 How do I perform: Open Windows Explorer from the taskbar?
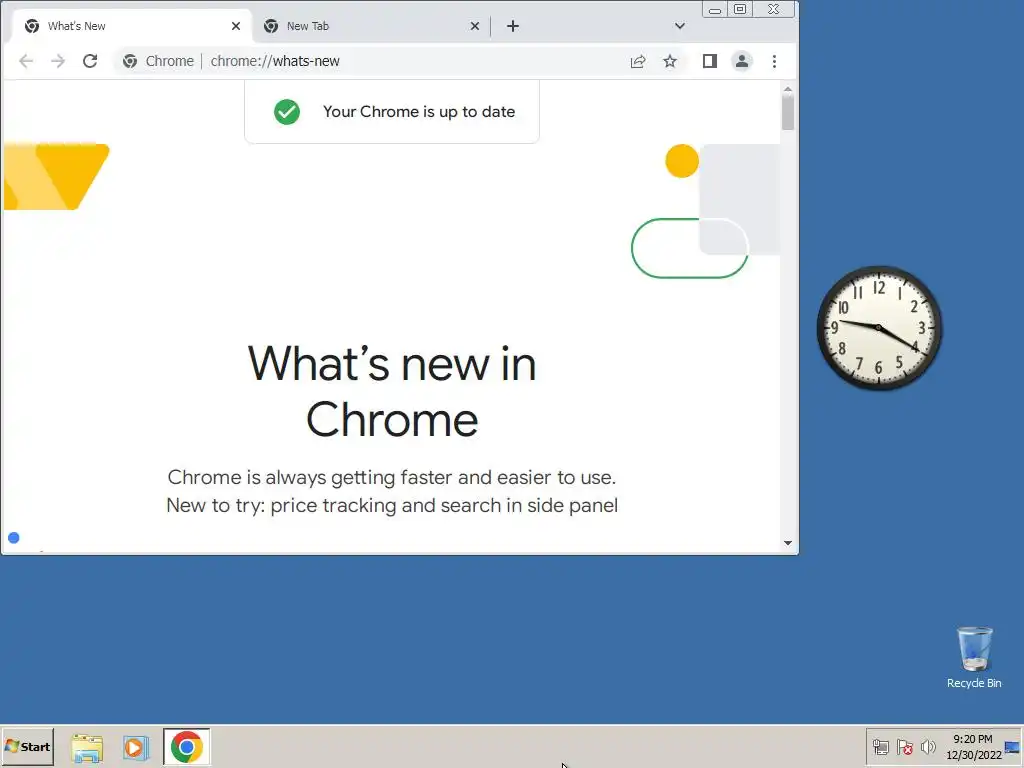(87, 747)
